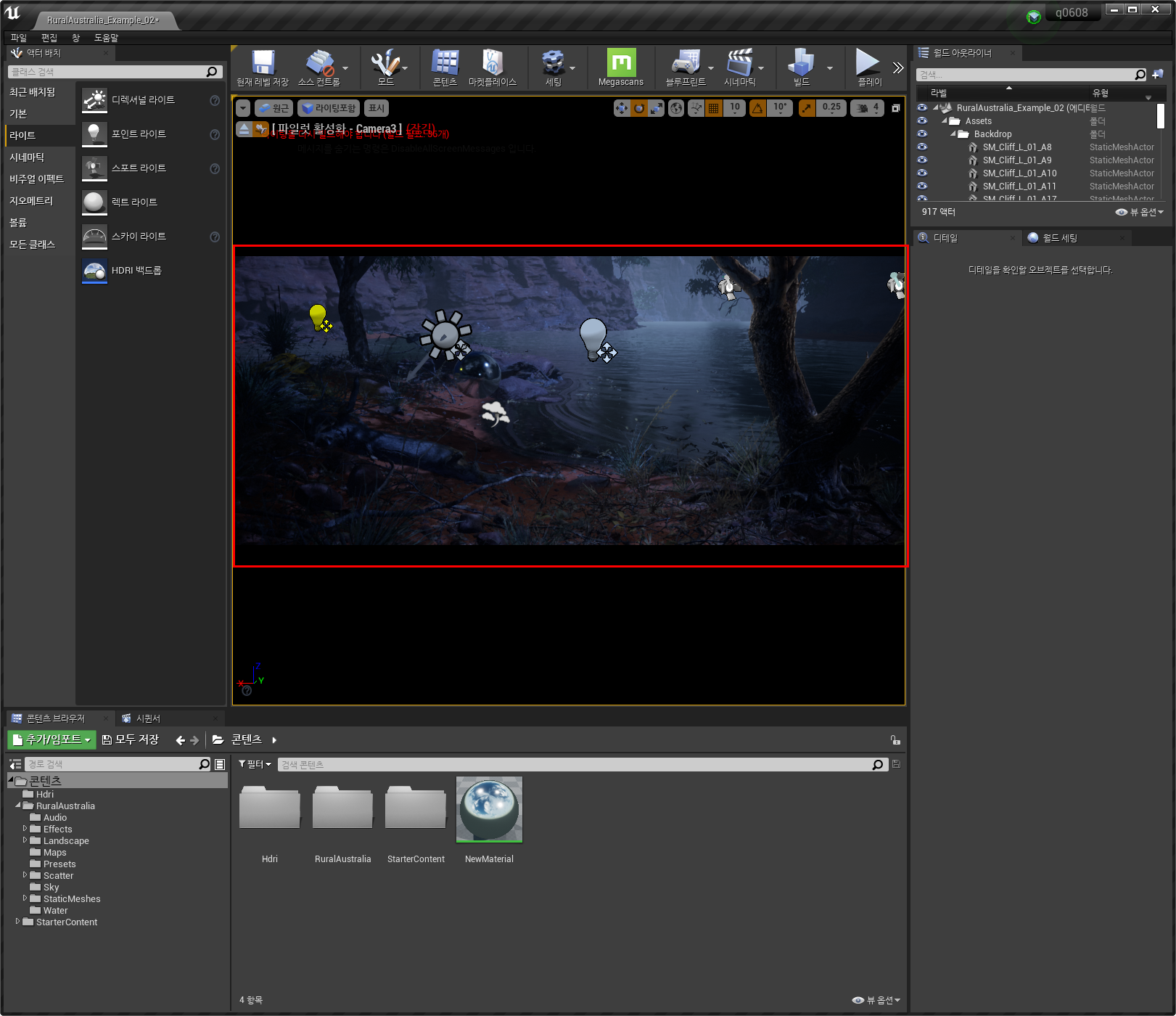Hide SM_Cliff_L_01_A9 via eye icon
Image resolution: width=1176 pixels, height=1016 pixels.
[922, 160]
